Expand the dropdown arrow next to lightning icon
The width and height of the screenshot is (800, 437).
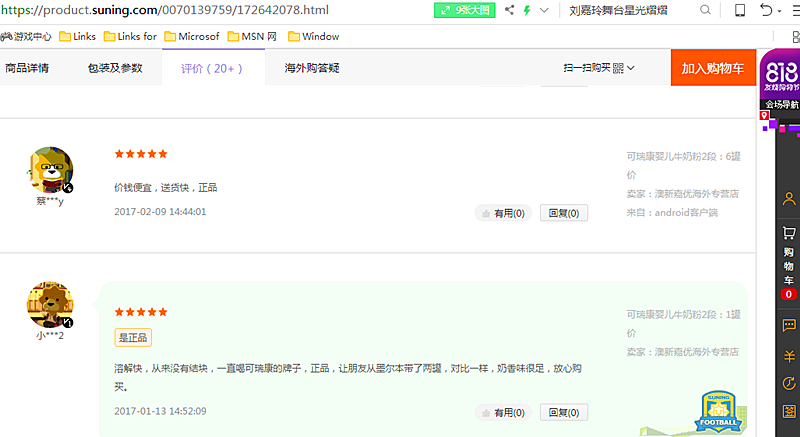click(544, 10)
